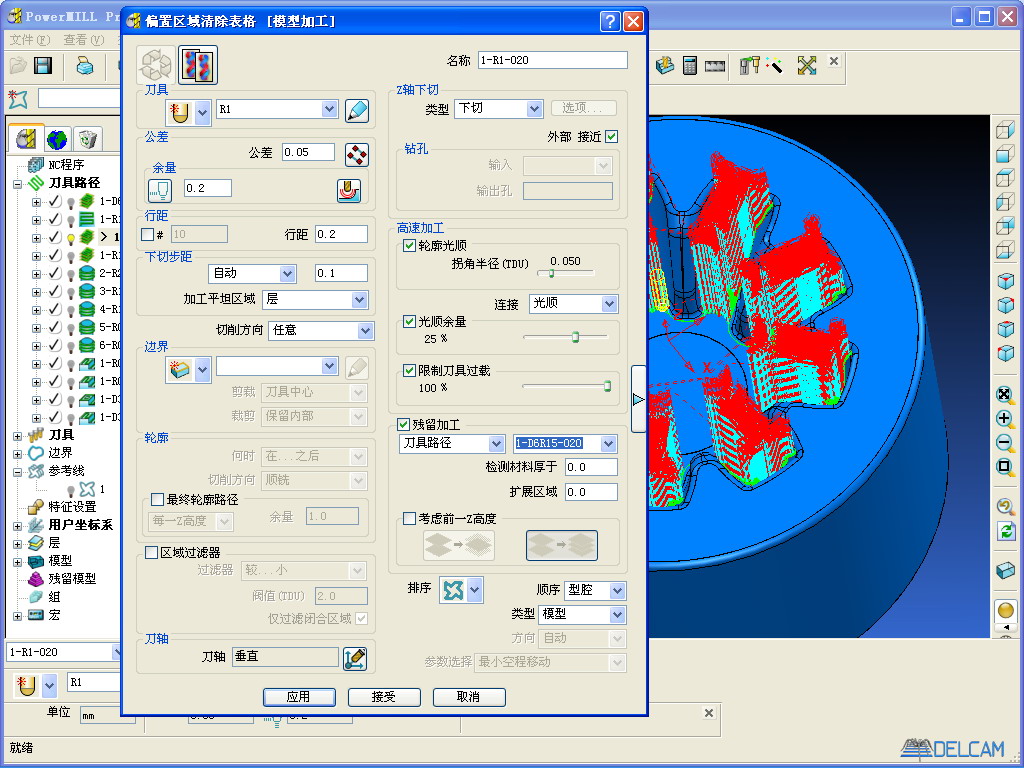
Task: Click the save icon in main toolbar
Action: [x=44, y=65]
